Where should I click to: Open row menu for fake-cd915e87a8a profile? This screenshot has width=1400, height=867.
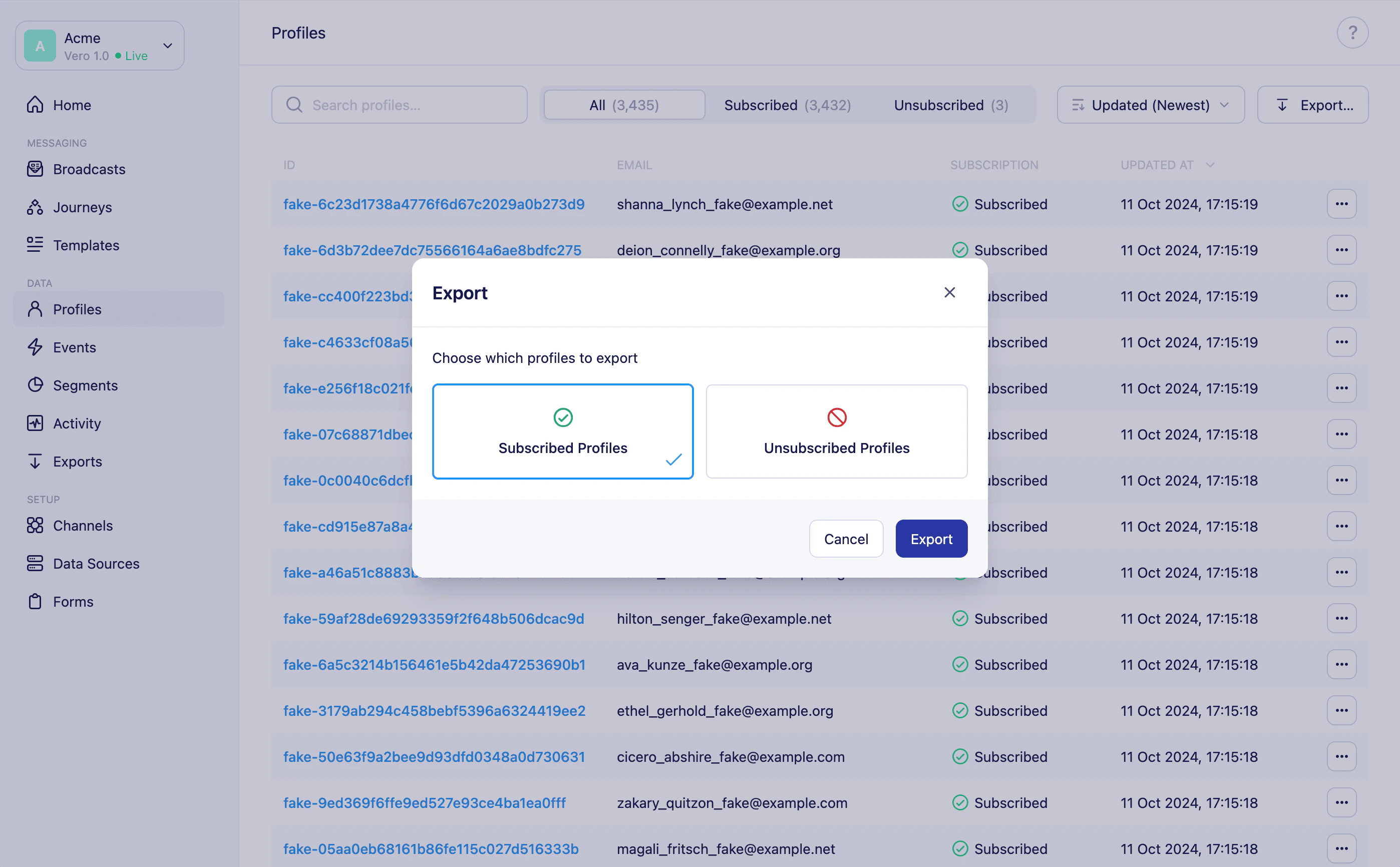pos(1341,527)
